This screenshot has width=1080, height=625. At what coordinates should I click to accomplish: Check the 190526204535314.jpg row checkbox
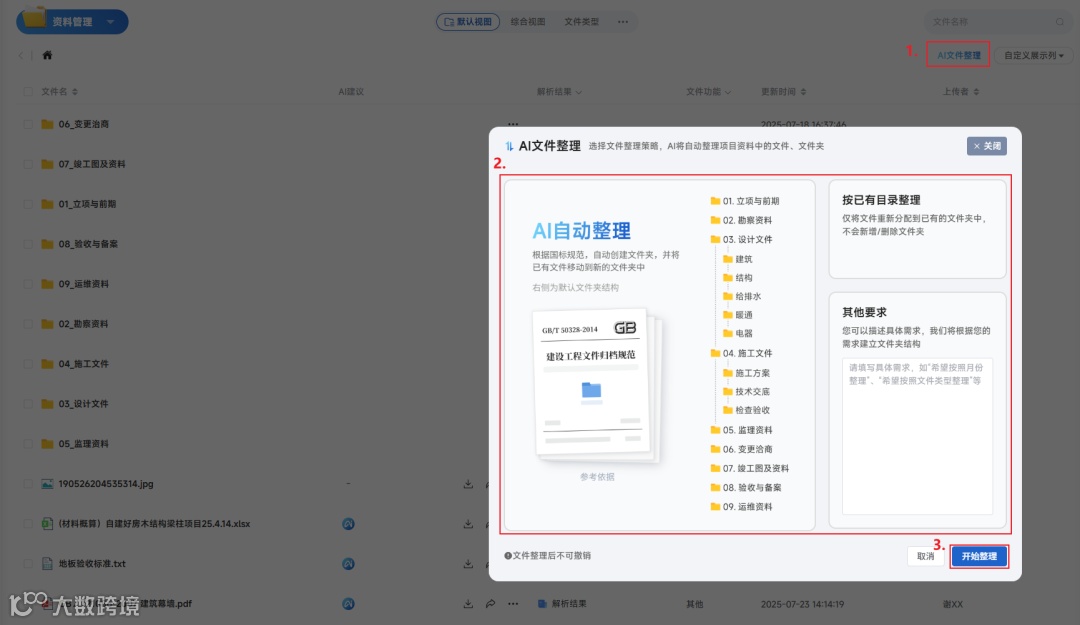[x=28, y=484]
